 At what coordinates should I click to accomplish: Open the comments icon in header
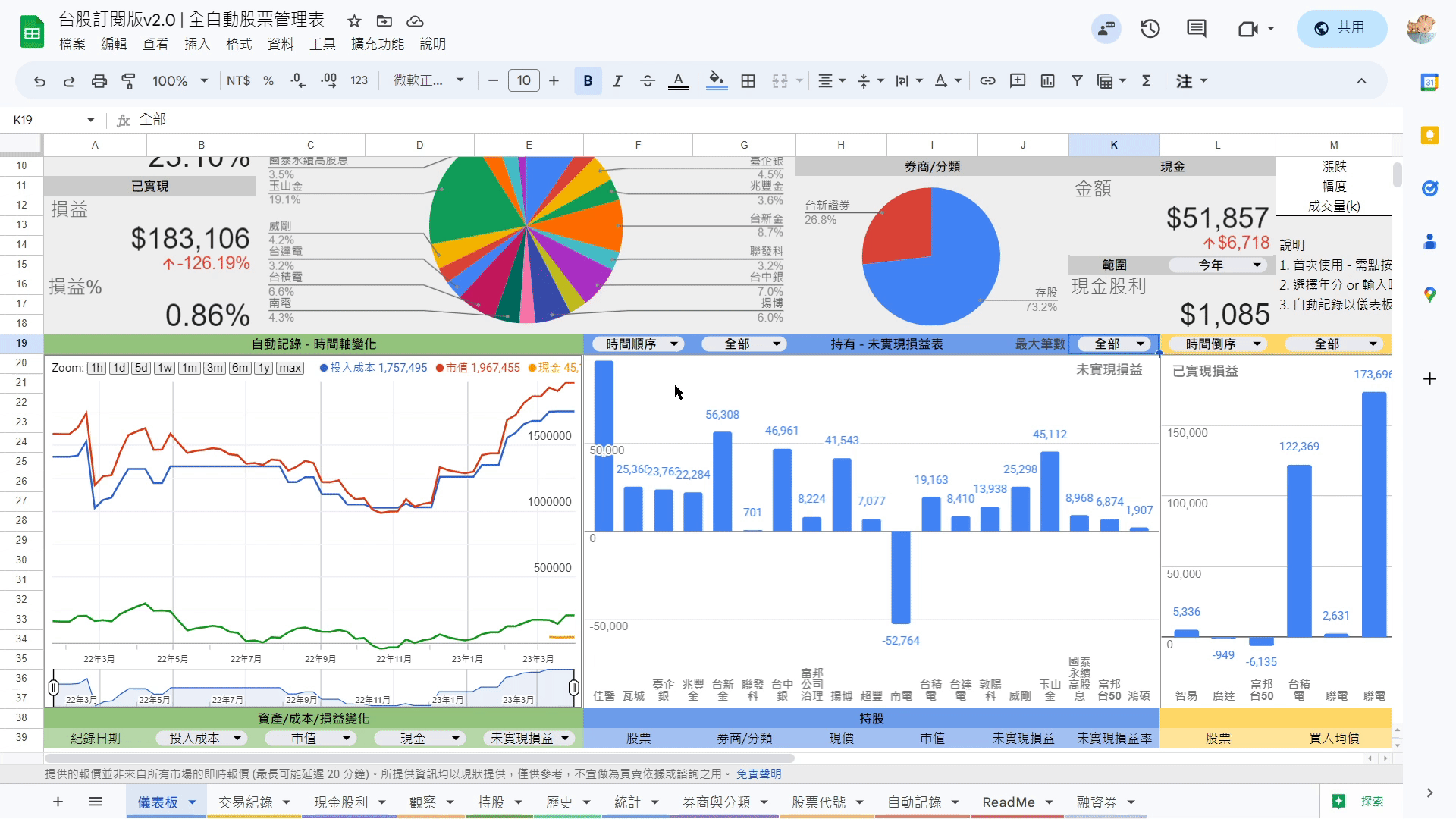click(1197, 29)
